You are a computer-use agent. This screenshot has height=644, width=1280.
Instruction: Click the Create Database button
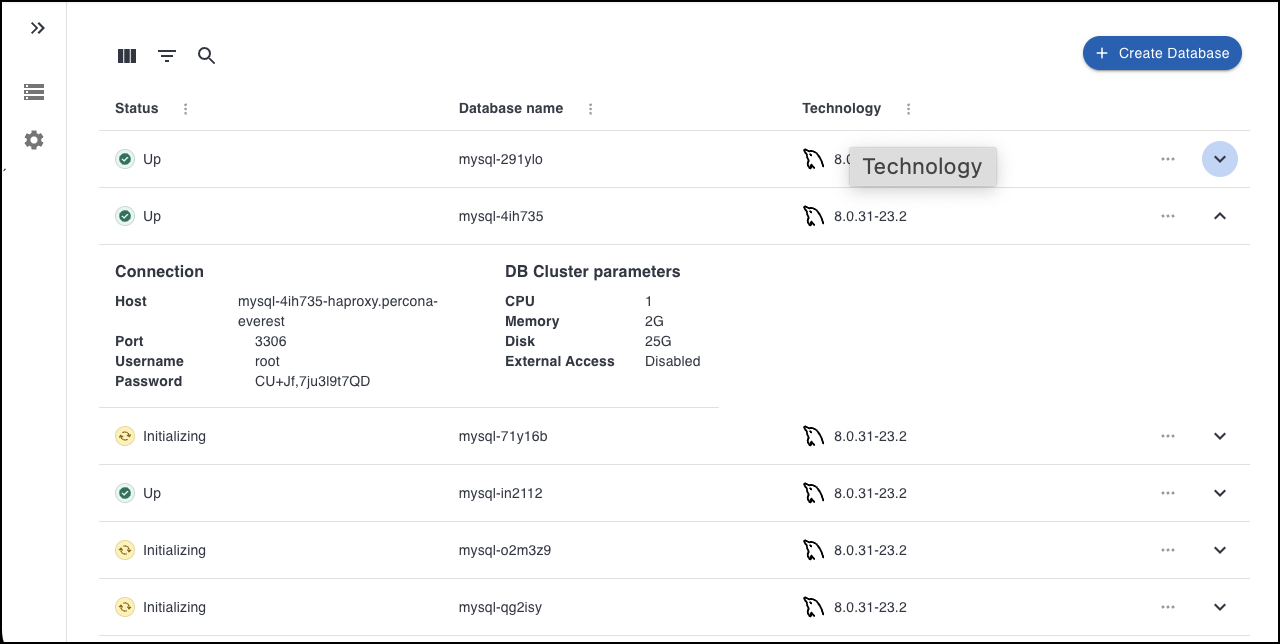click(1162, 53)
